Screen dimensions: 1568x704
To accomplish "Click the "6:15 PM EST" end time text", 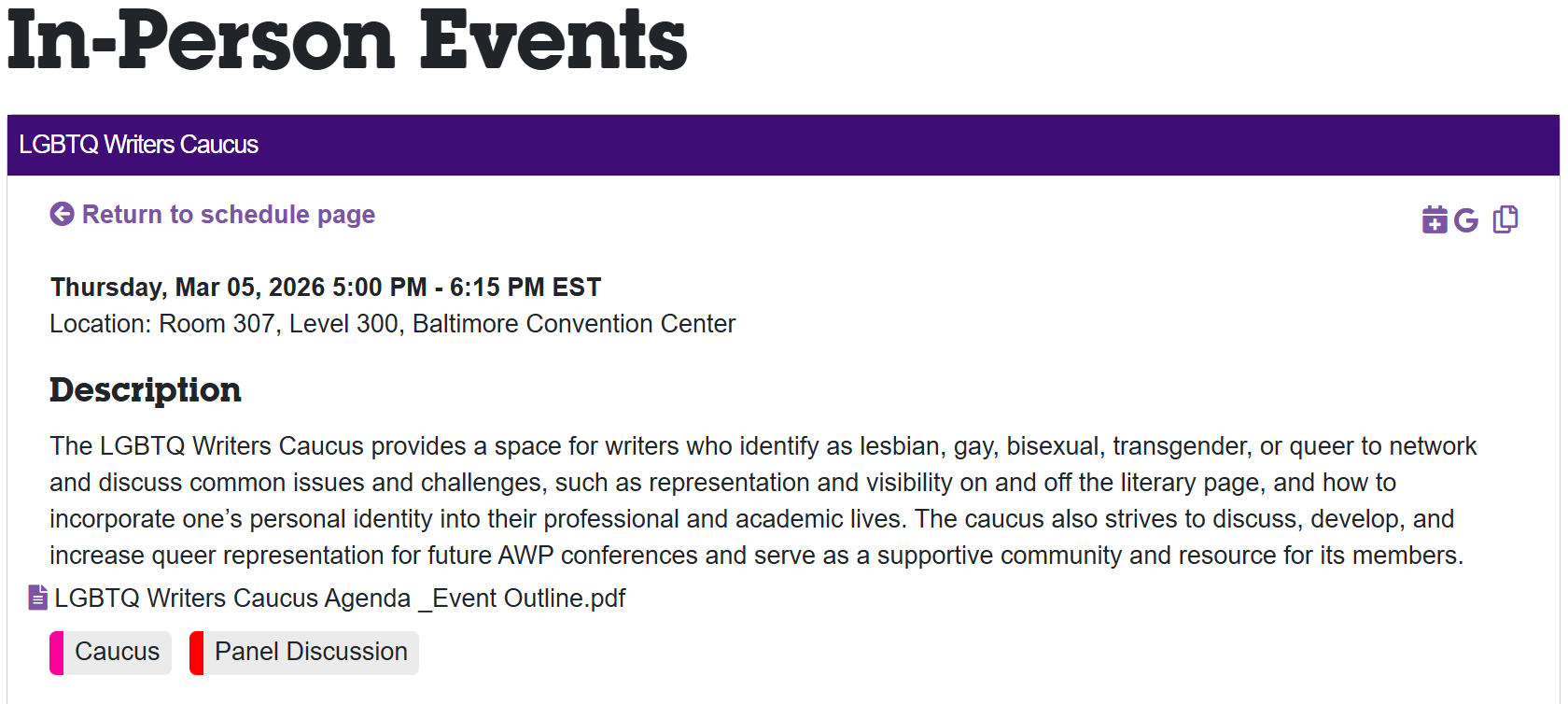I will 525,287.
